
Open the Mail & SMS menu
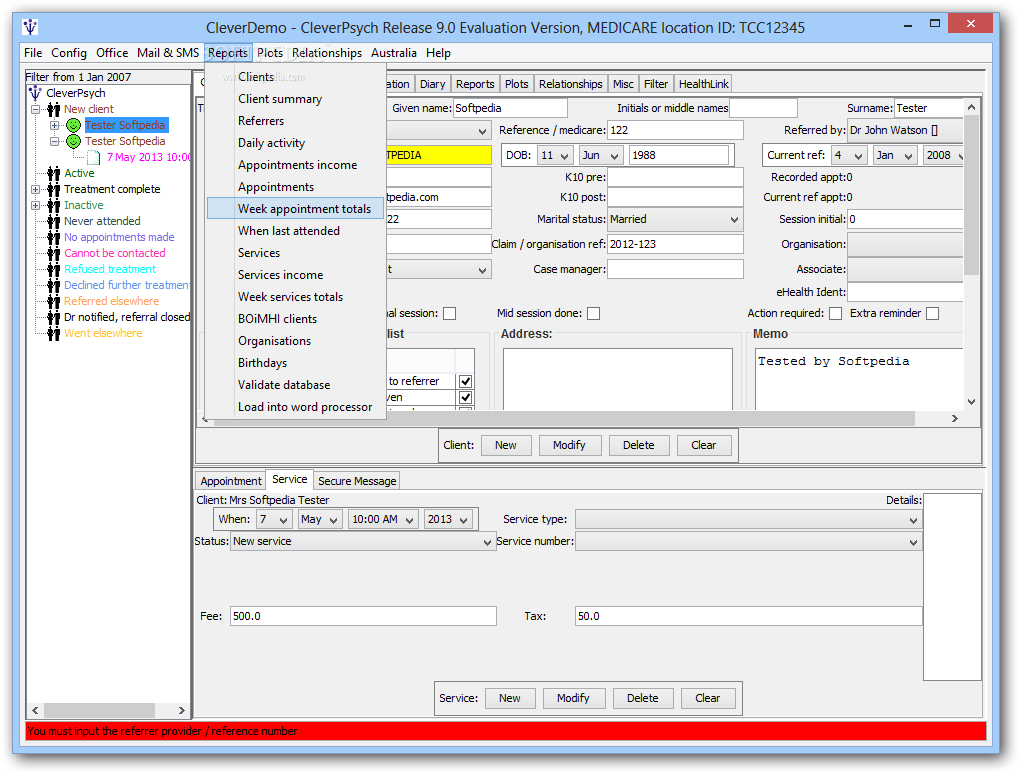coord(168,53)
